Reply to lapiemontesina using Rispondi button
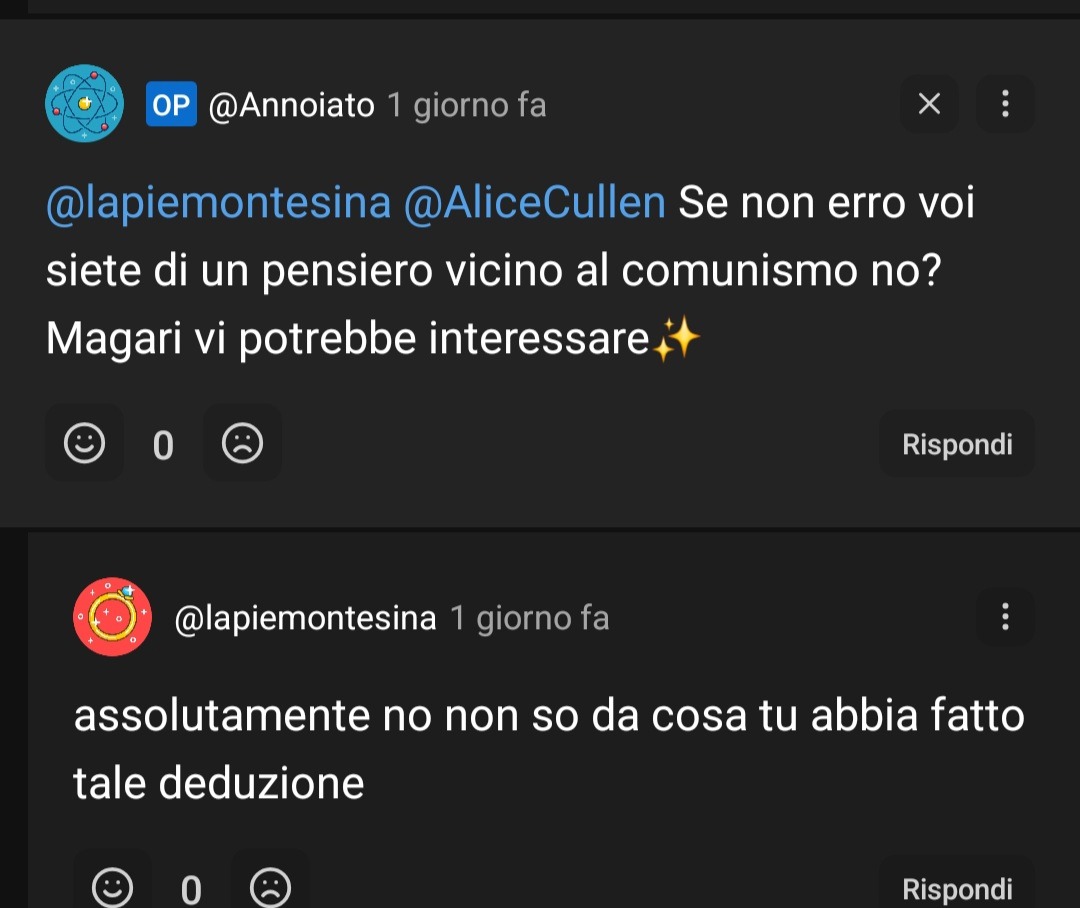The width and height of the screenshot is (1080, 908). pyautogui.click(x=957, y=888)
